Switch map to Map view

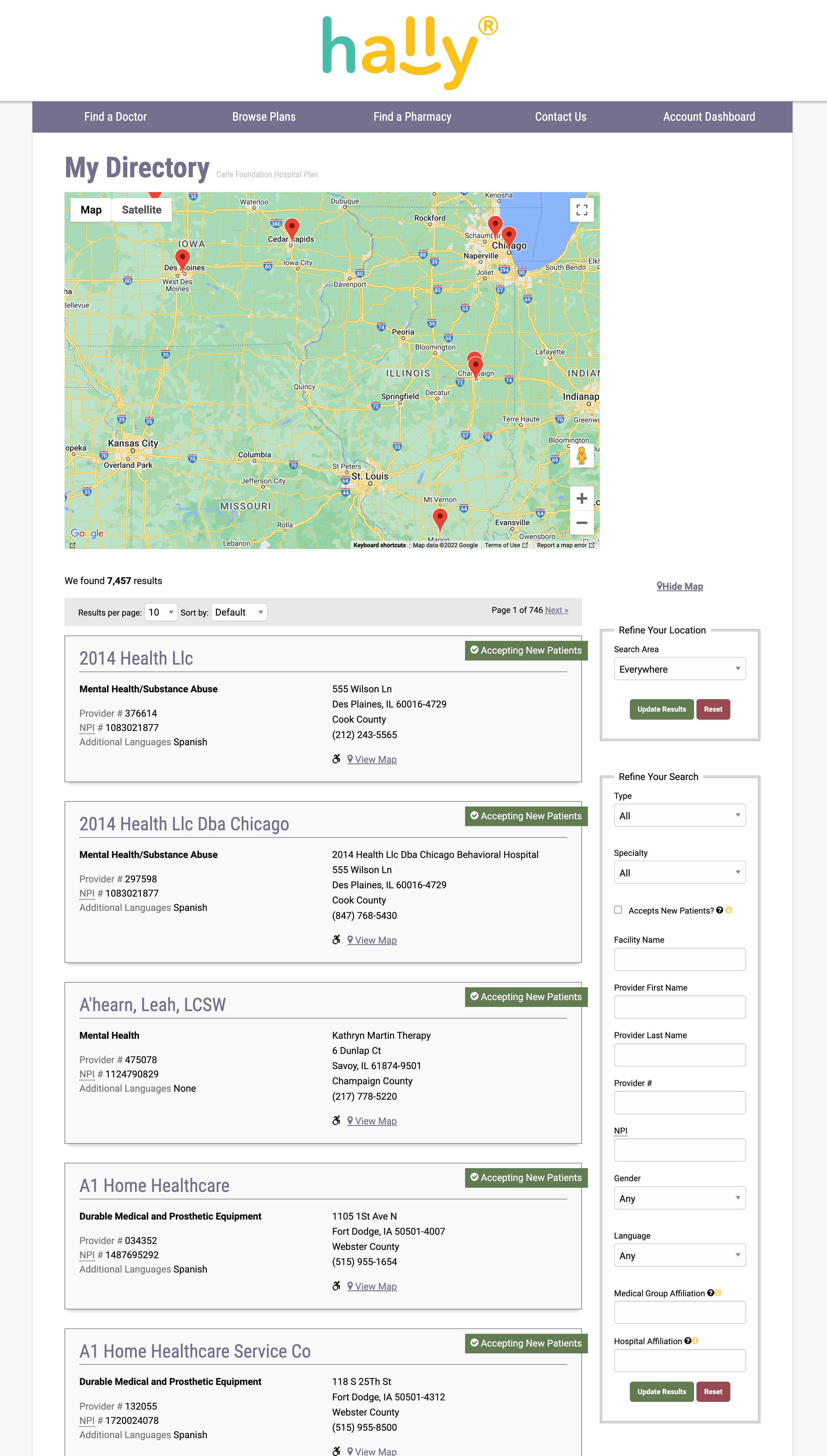point(91,210)
